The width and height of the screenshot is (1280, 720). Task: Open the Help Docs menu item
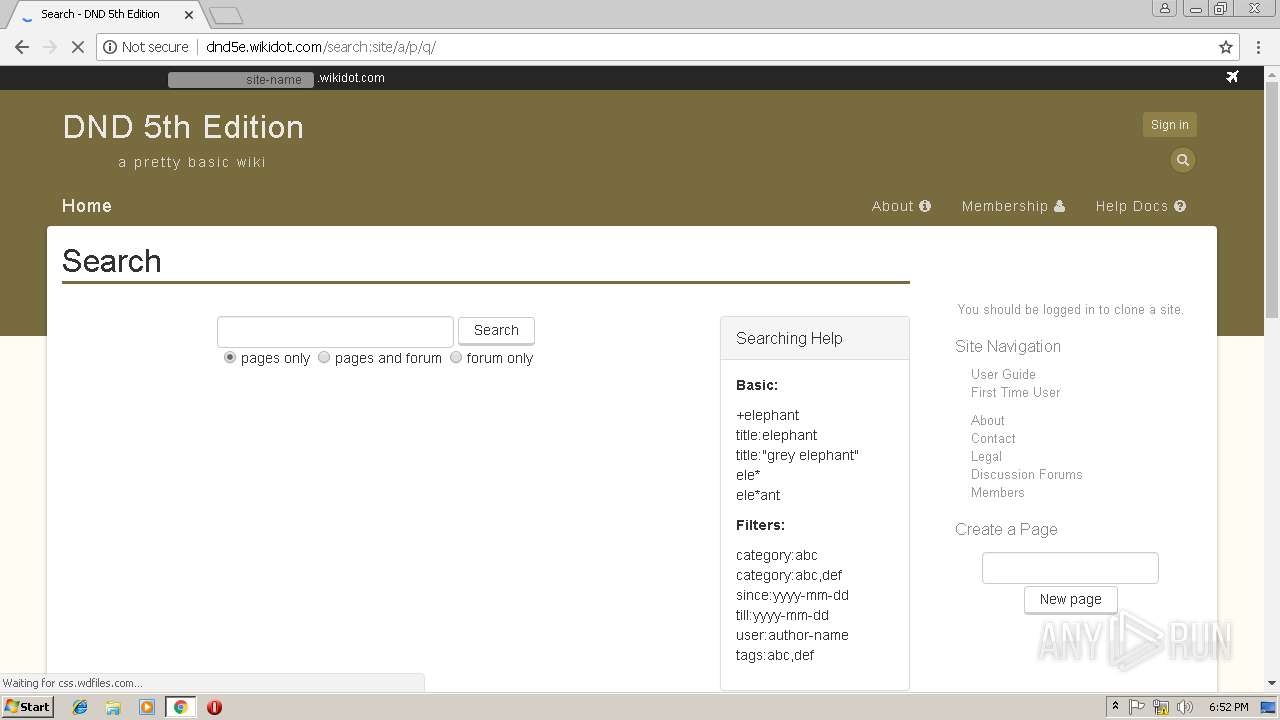1141,206
